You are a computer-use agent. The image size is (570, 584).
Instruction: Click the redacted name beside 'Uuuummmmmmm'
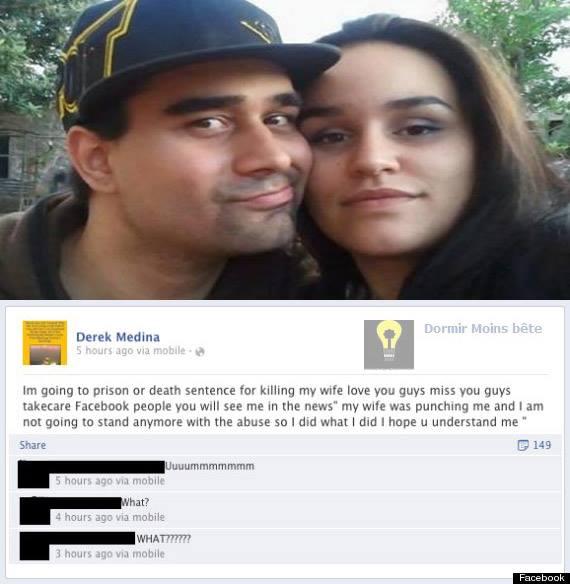point(91,467)
